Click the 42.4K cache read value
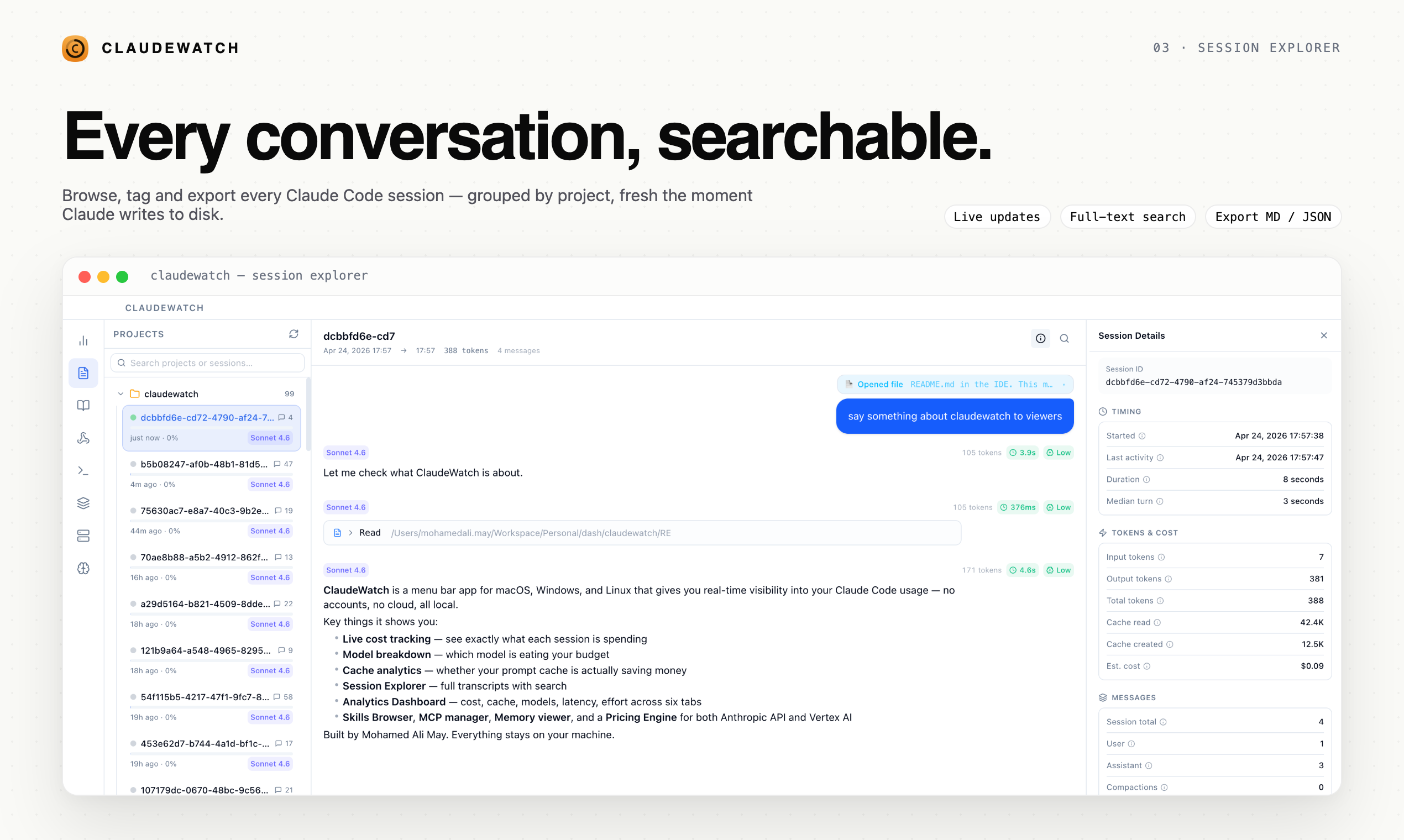 (x=1312, y=623)
